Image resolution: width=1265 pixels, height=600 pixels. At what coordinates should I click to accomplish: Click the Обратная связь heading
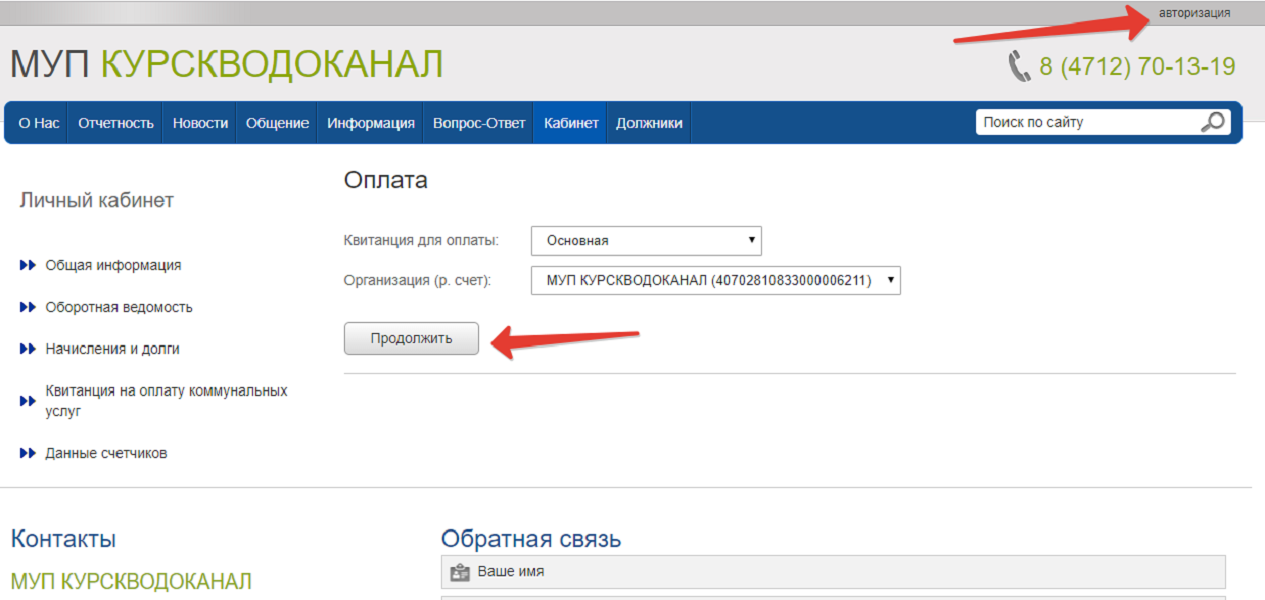point(531,539)
